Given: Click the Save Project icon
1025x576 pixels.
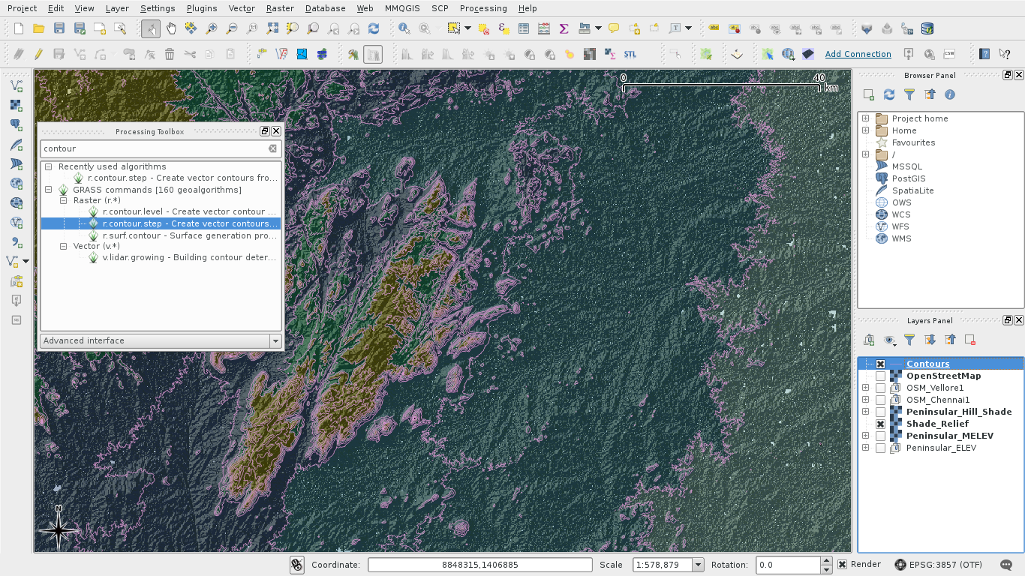Looking at the screenshot, I should [59, 29].
